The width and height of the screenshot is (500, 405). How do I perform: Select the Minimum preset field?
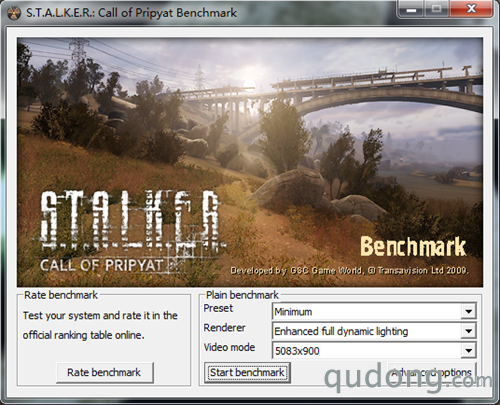(x=374, y=312)
